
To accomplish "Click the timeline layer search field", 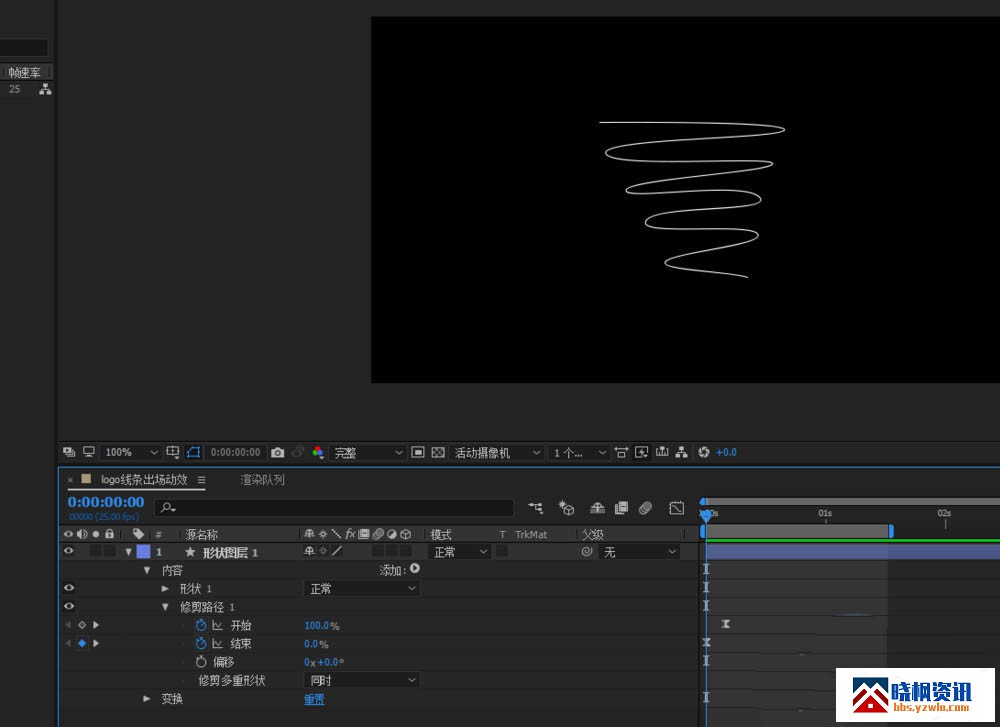I will 334,508.
